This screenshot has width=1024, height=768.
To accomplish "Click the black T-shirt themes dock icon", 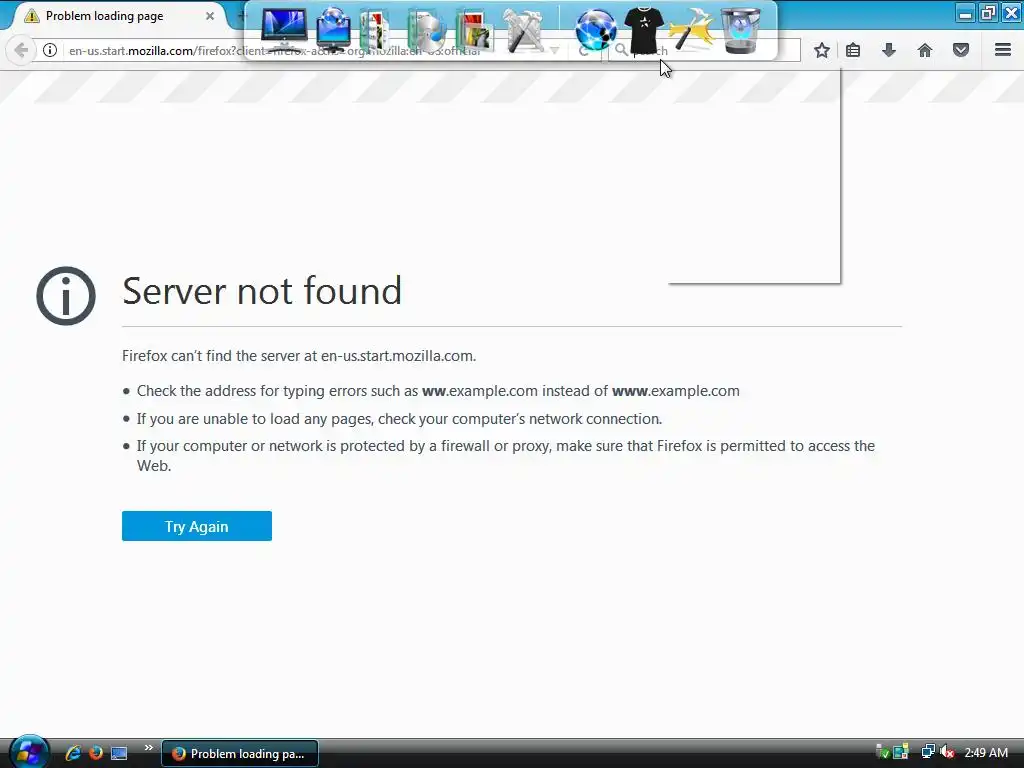I will pyautogui.click(x=644, y=30).
